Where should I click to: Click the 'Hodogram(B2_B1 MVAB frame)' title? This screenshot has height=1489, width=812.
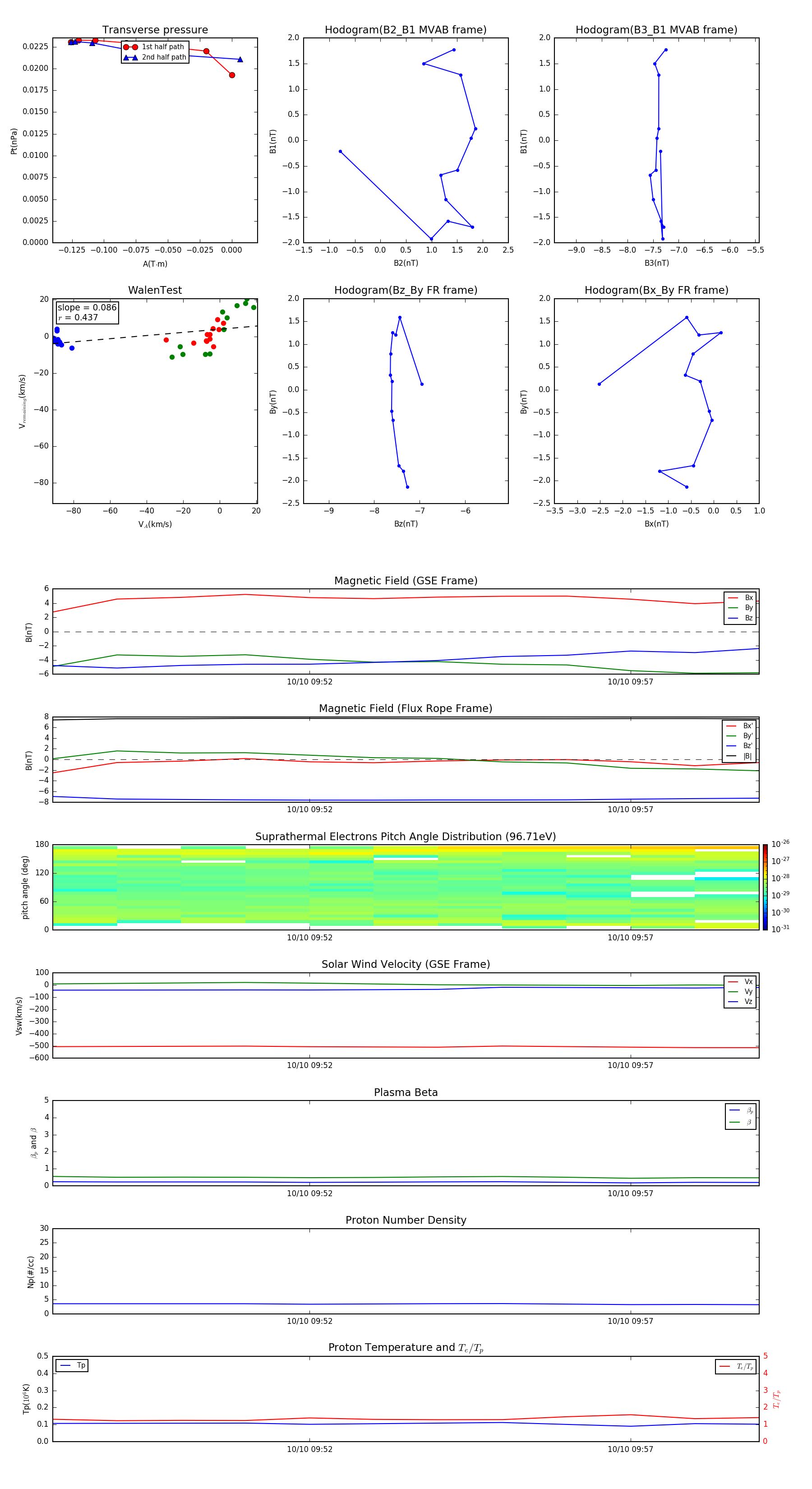pos(406,30)
